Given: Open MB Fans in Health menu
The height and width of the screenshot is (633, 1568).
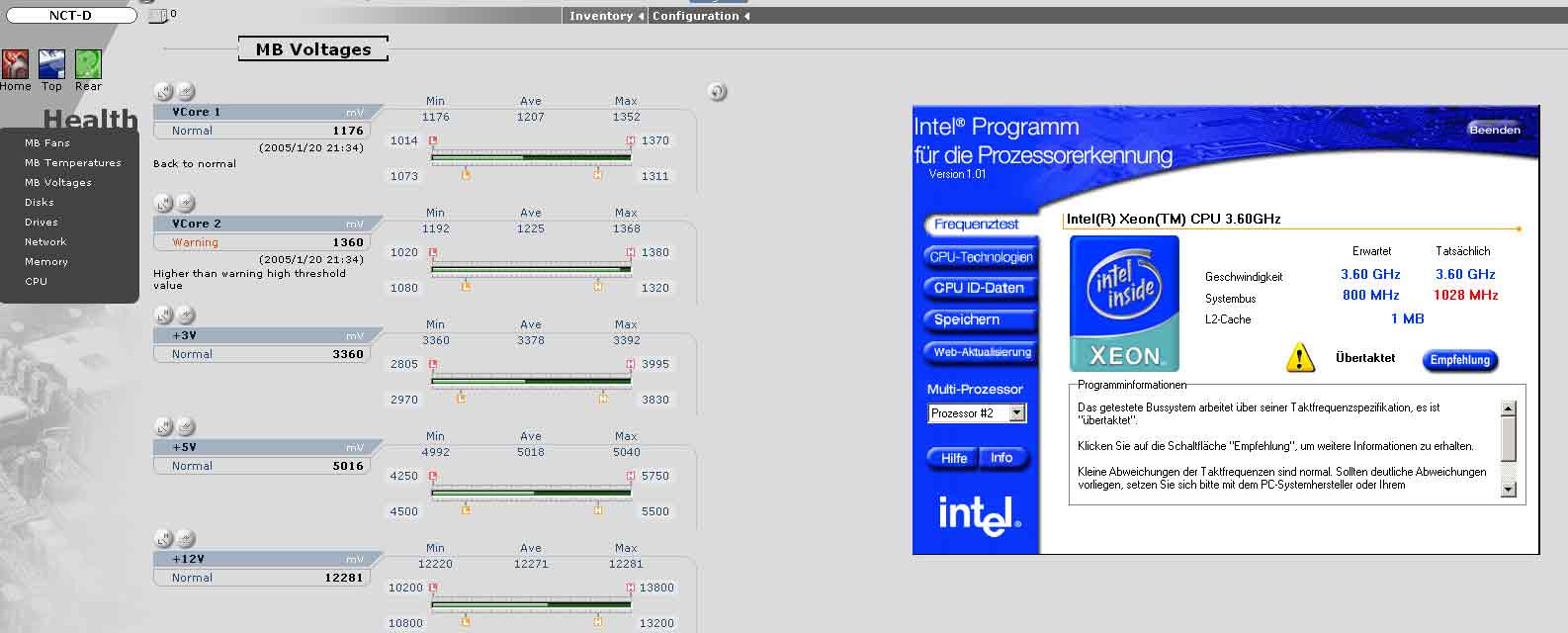Looking at the screenshot, I should coord(47,143).
